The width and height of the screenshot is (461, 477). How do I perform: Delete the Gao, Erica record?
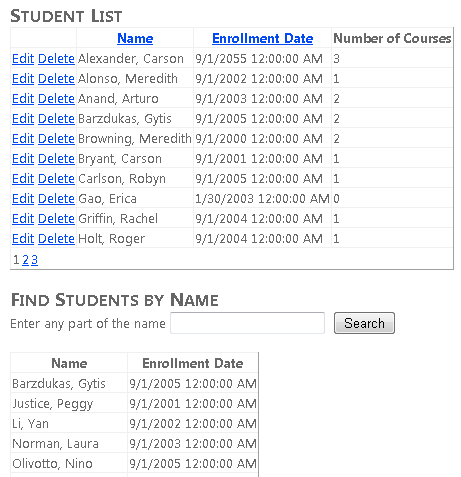(56, 199)
